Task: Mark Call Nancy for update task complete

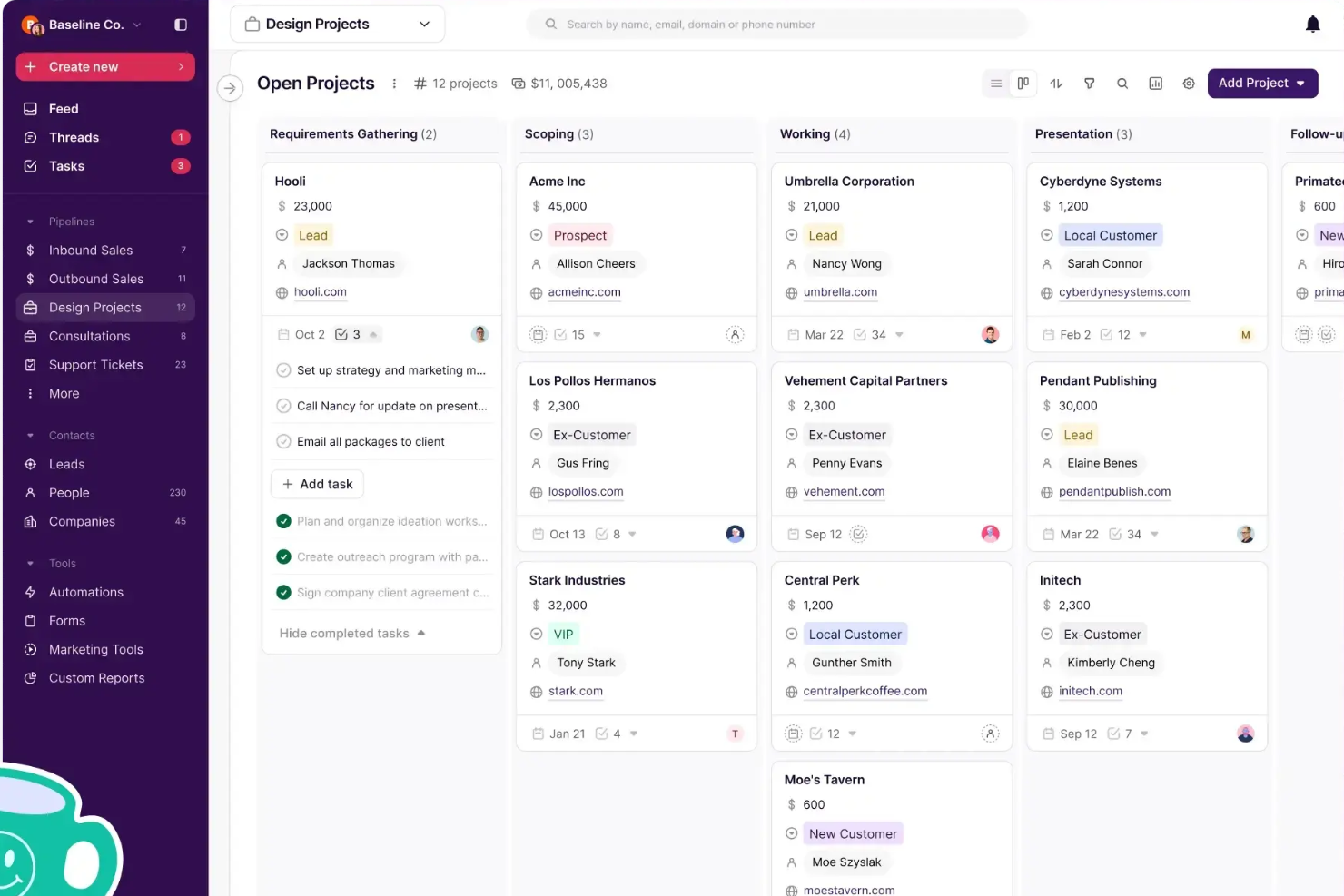Action: tap(282, 406)
